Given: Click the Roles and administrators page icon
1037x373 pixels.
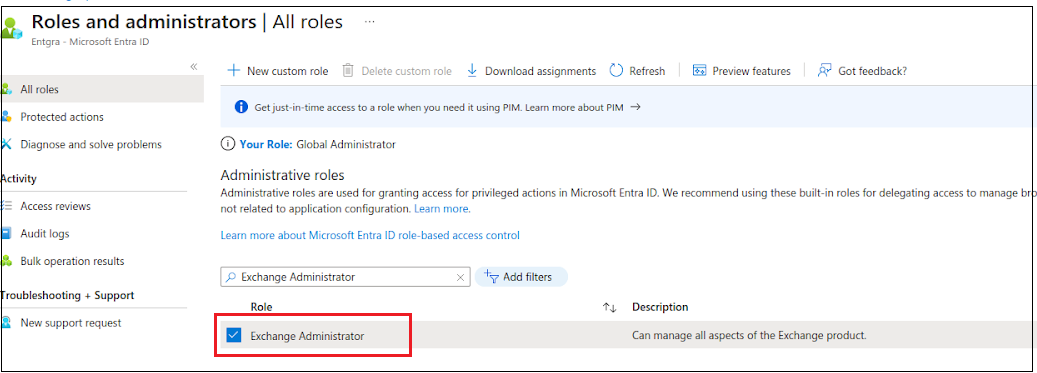Looking at the screenshot, I should [11, 28].
